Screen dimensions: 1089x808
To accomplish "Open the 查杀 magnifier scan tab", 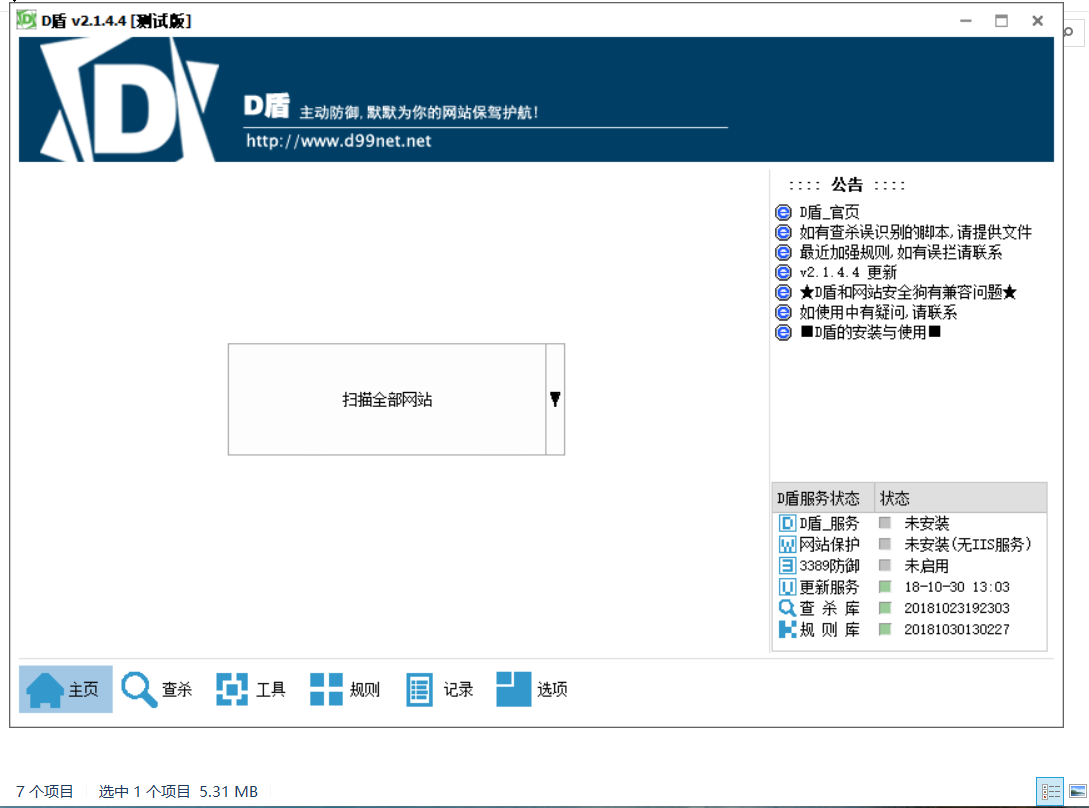I will 157,690.
